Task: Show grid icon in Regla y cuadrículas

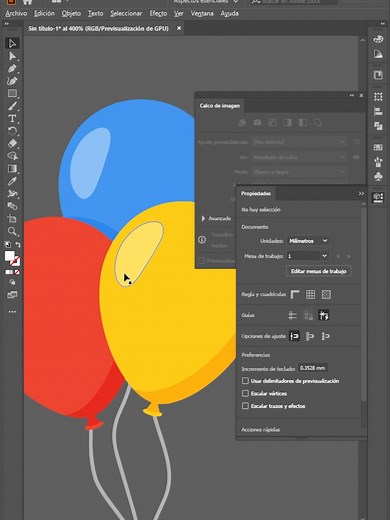Action: (x=310, y=294)
